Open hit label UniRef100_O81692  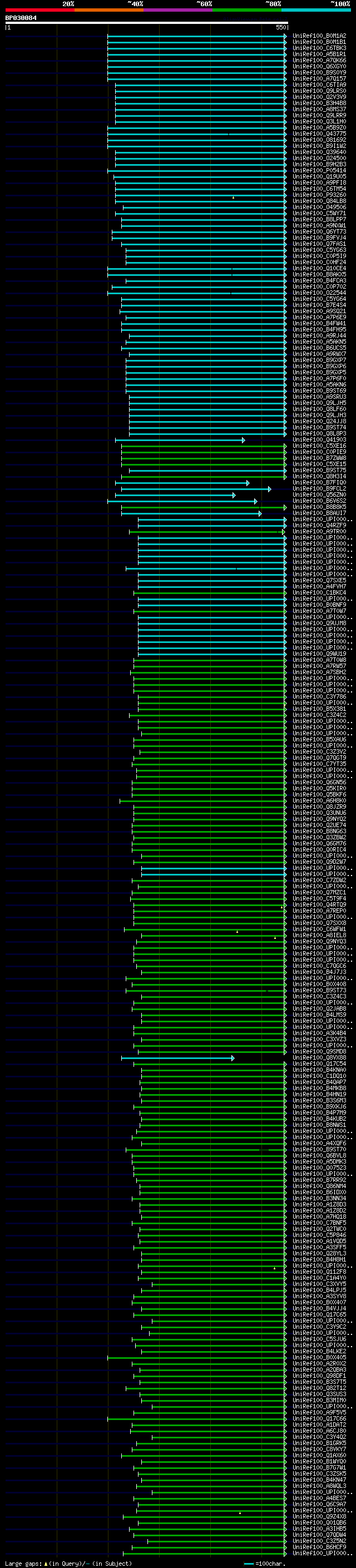tap(319, 140)
